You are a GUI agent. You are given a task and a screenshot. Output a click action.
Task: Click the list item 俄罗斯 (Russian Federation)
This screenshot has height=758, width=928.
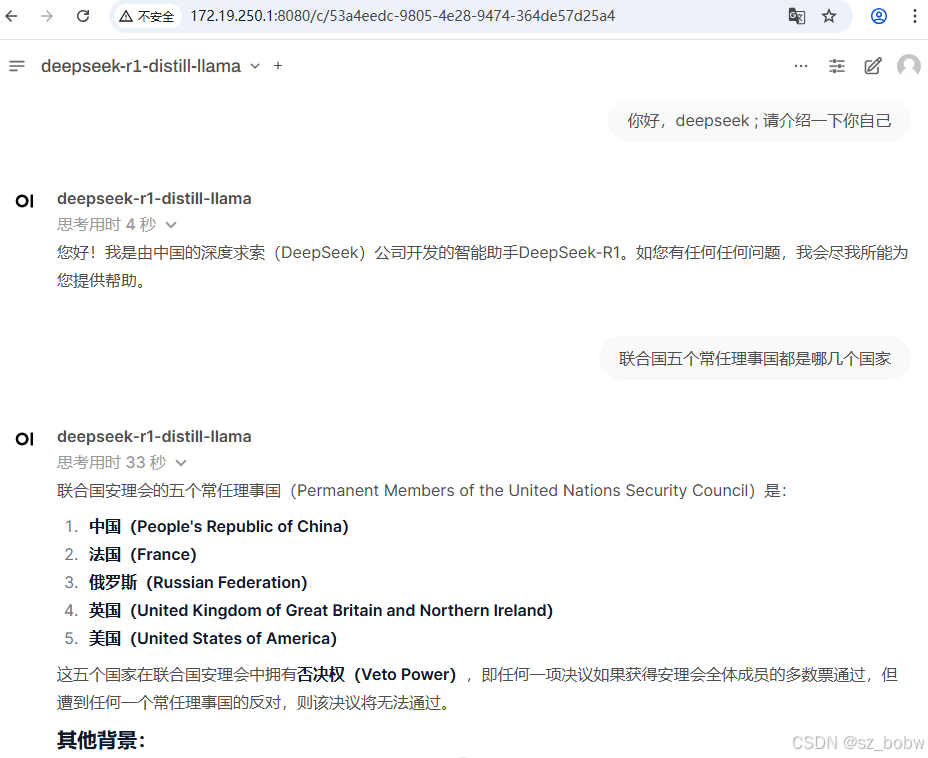[198, 582]
